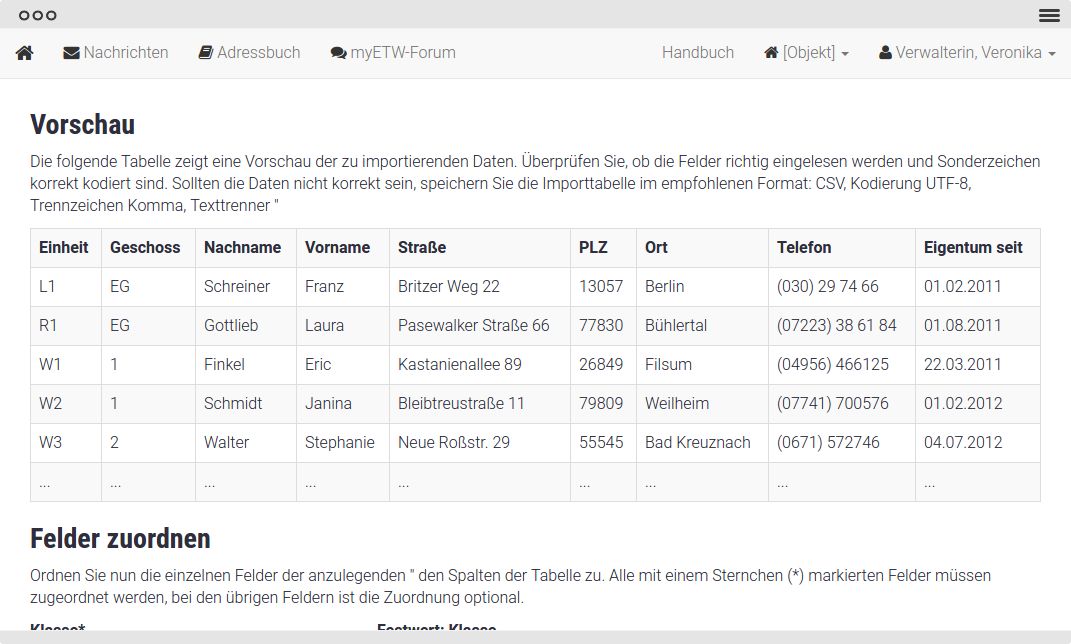Expand the Verwalterin, Veronika user menu caret

1052,54
